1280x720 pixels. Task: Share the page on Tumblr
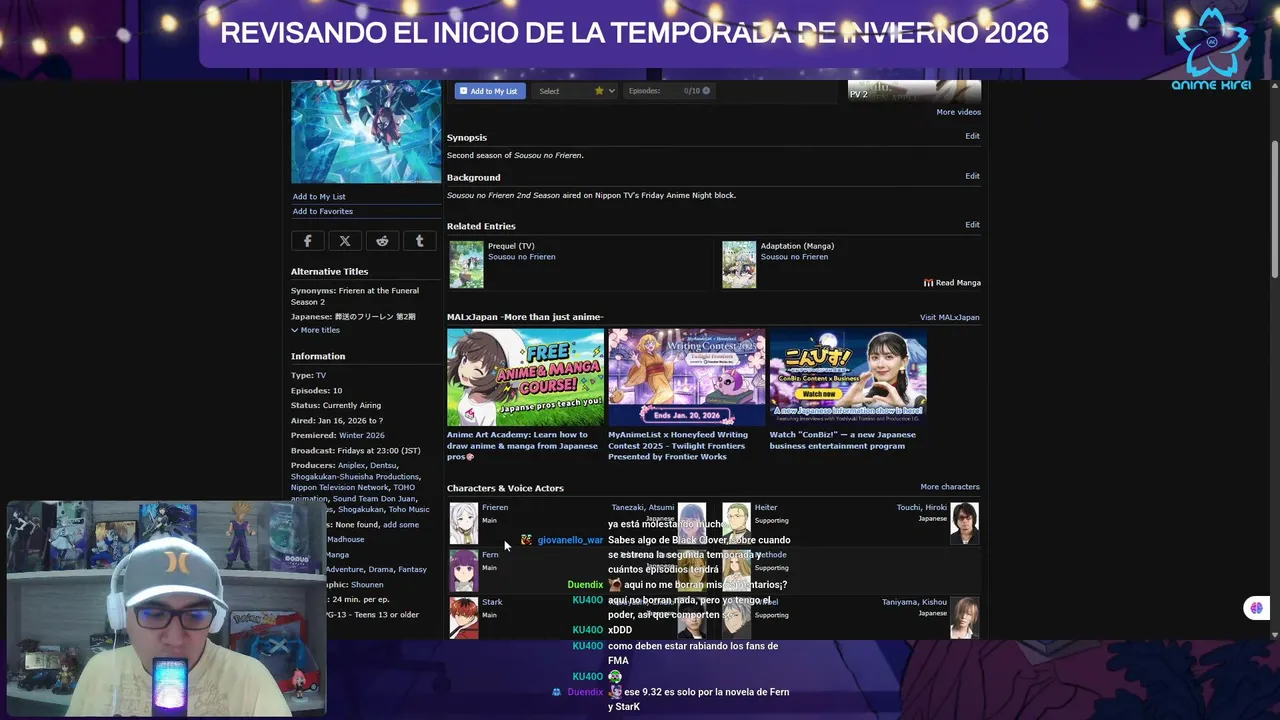pyautogui.click(x=419, y=241)
